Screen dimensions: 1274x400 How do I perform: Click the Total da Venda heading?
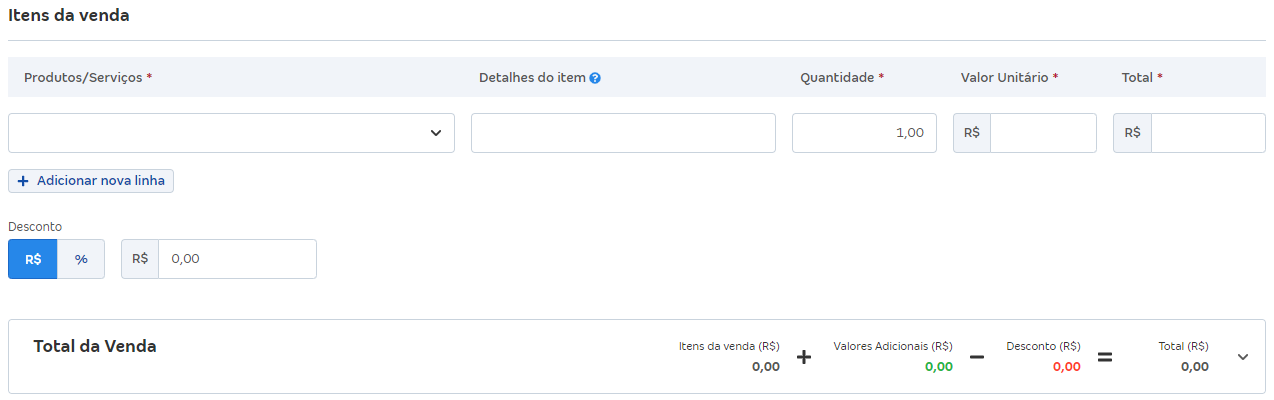pos(95,347)
